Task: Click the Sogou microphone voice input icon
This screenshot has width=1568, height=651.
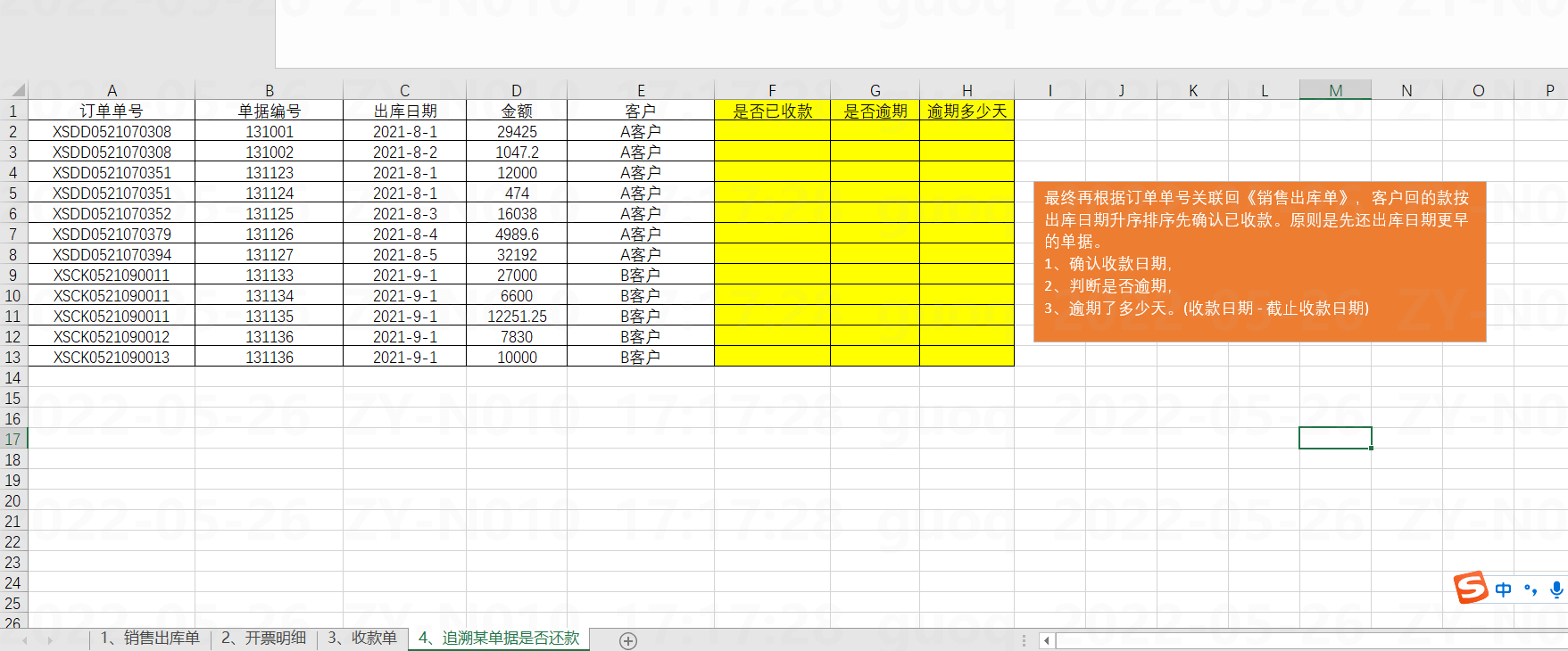Action: (x=1556, y=589)
